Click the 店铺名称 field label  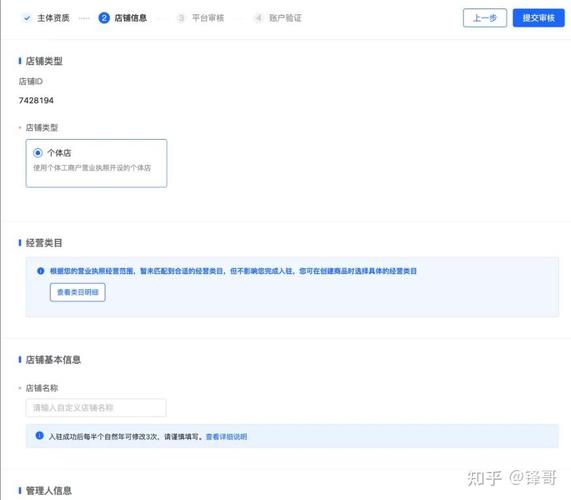[42, 388]
